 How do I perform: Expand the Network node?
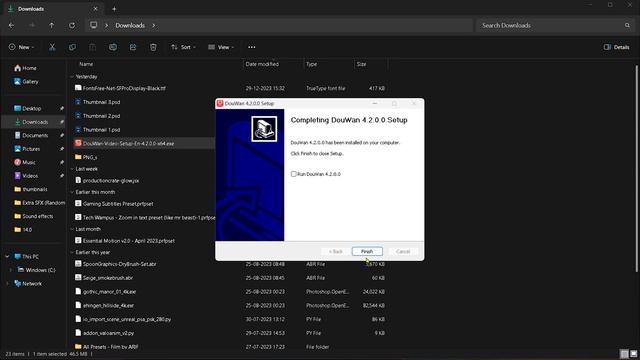point(7,284)
